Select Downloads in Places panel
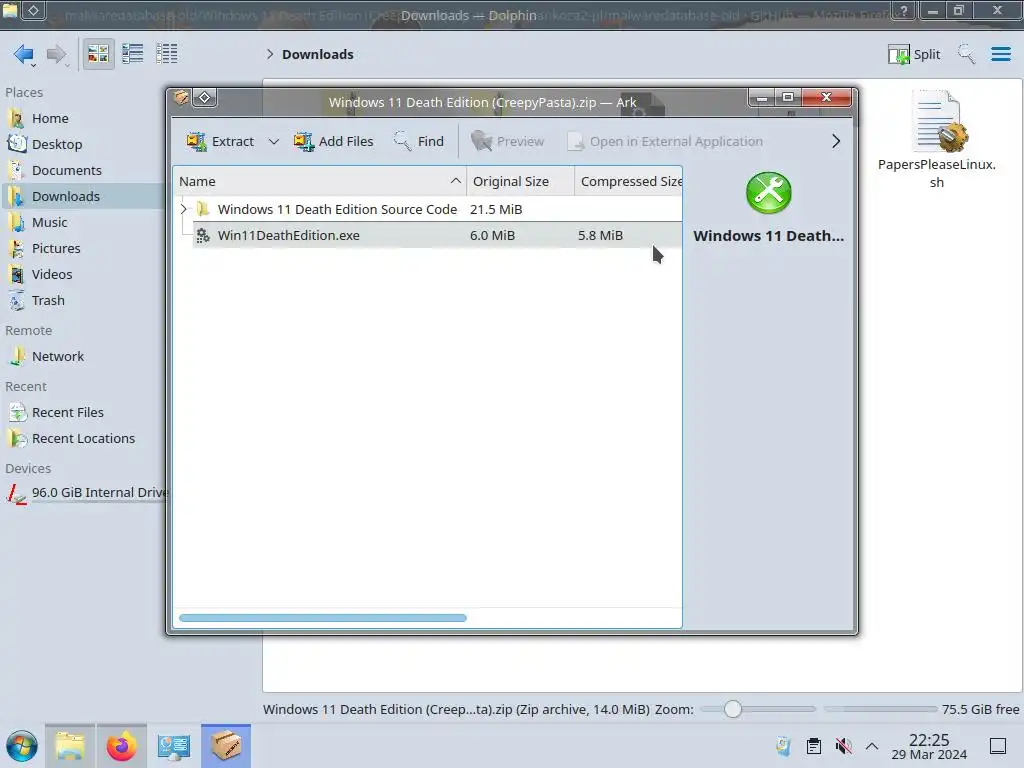This screenshot has height=768, width=1024. (x=83, y=197)
